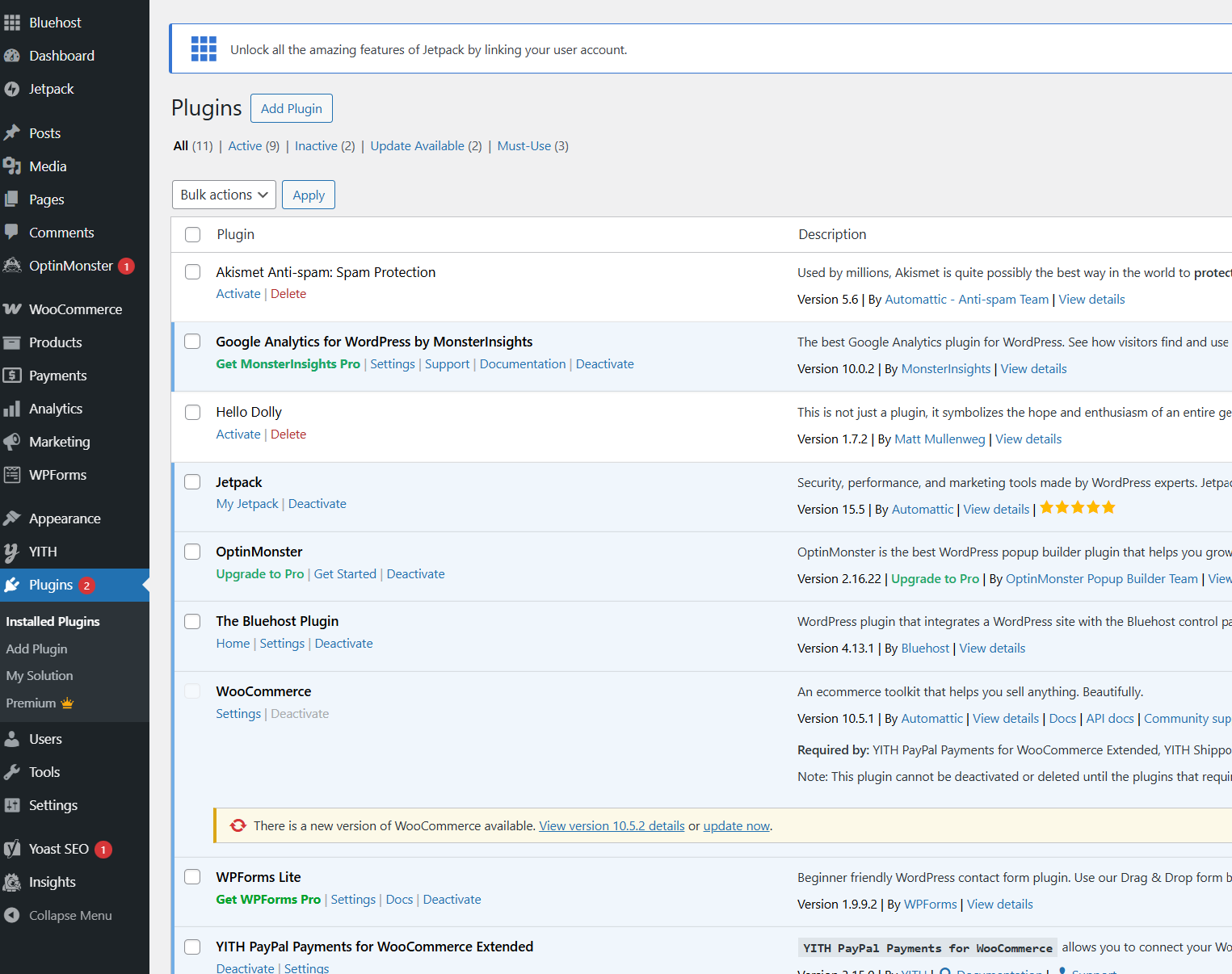1232x974 pixels.
Task: Click the Jetpack star rating icons
Action: pyautogui.click(x=1078, y=508)
